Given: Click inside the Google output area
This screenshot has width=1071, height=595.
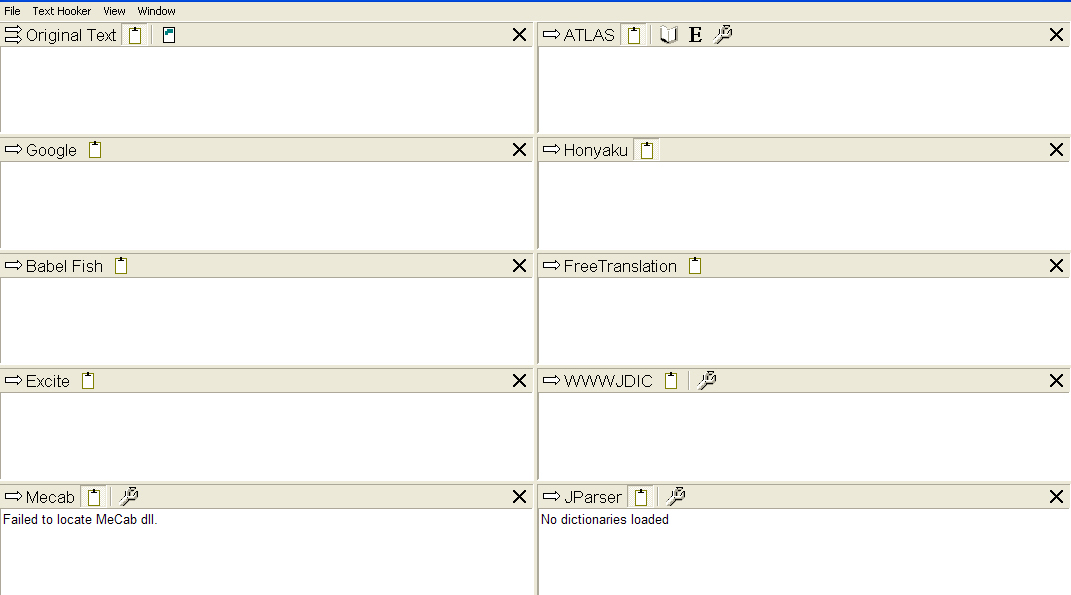Looking at the screenshot, I should [266, 205].
